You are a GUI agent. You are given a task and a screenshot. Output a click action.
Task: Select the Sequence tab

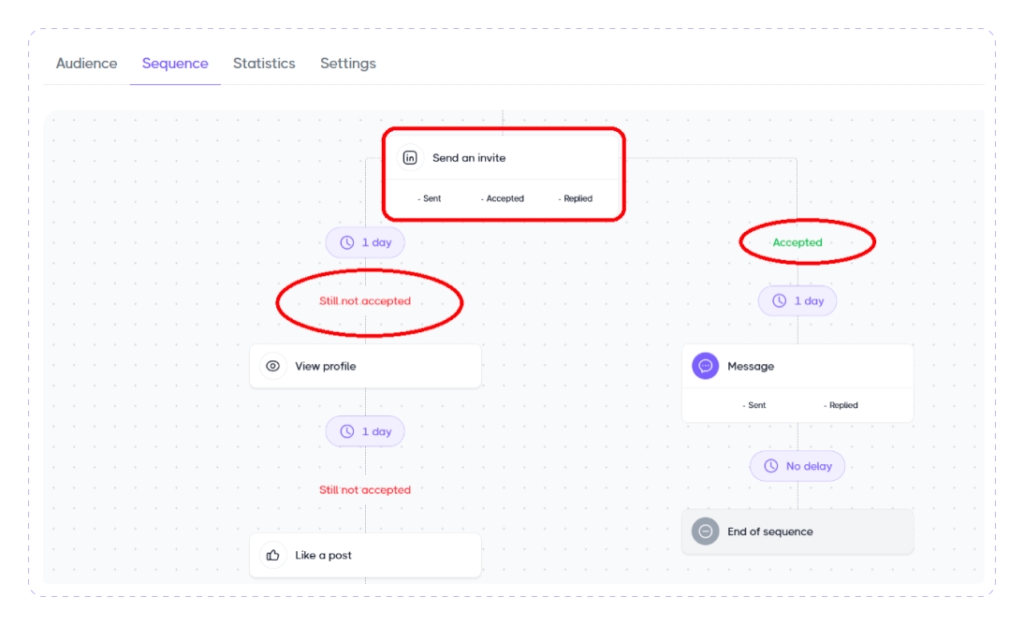coord(175,63)
